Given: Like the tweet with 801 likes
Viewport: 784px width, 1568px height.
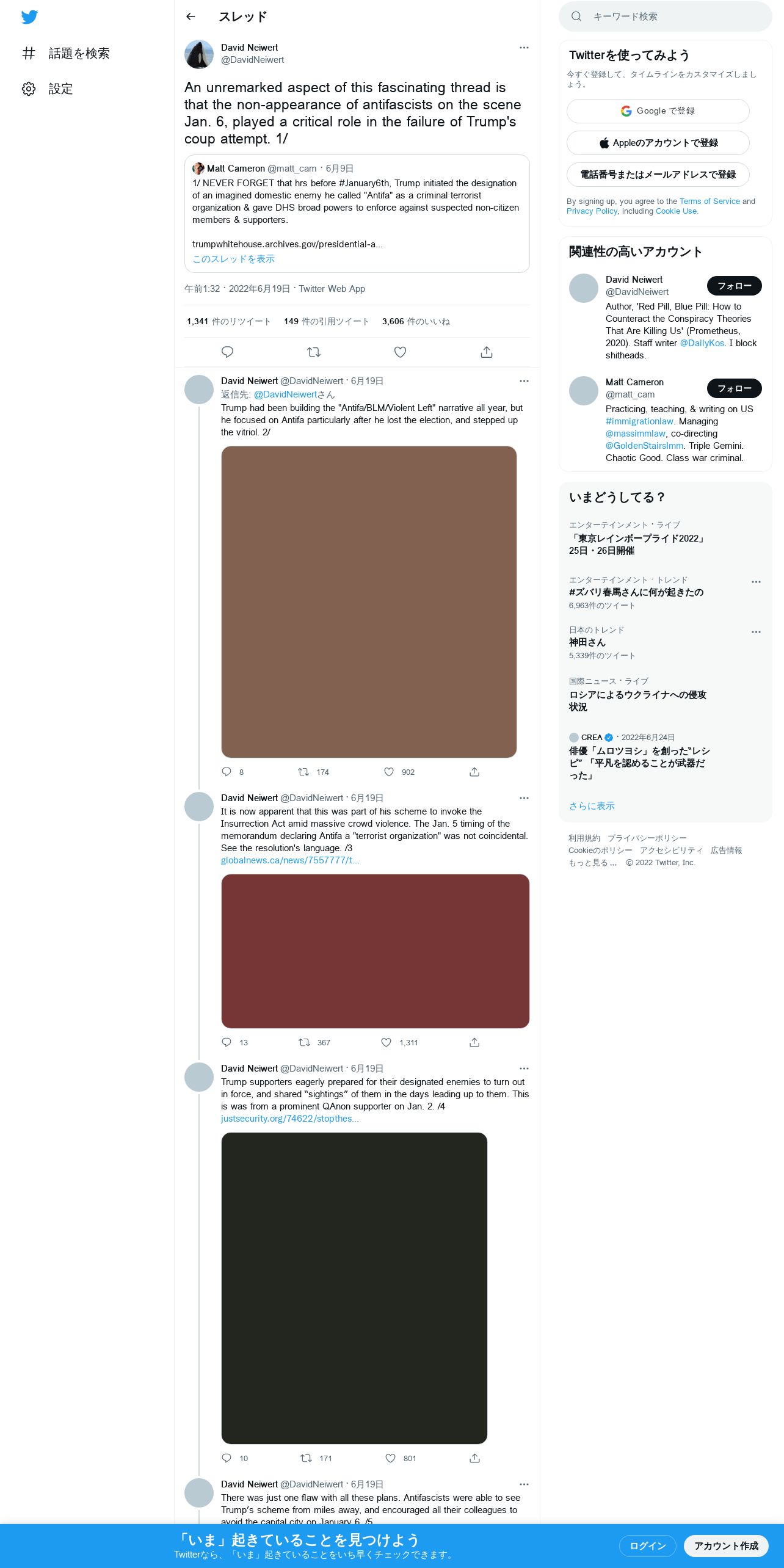Looking at the screenshot, I should (x=390, y=1458).
